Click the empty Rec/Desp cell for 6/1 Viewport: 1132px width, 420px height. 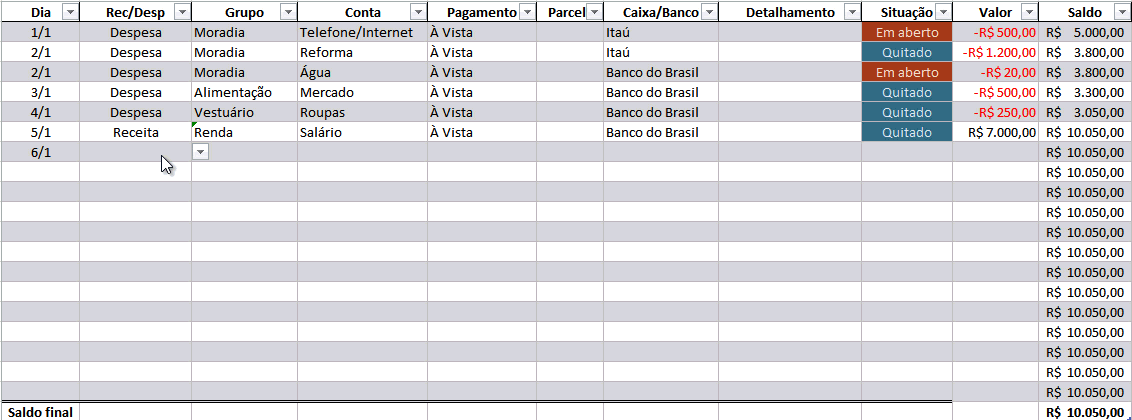136,152
